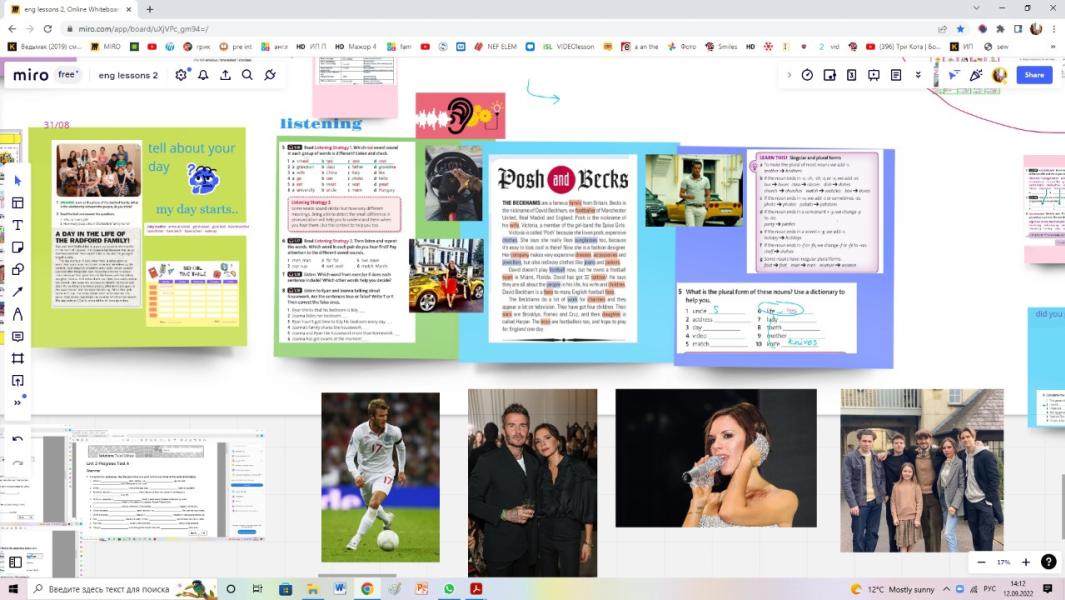Select the Frame tool
Image resolution: width=1065 pixels, height=600 pixels.
coord(18,358)
